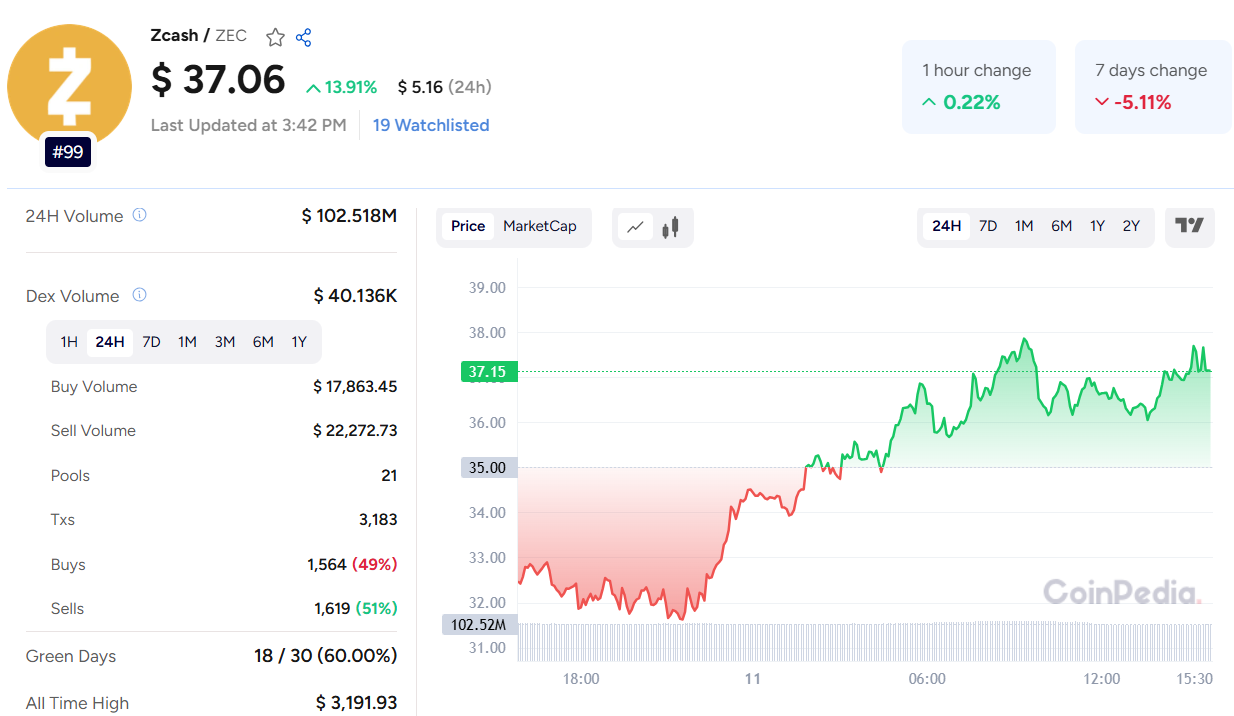
Task: Click the 13.91% 24h change value
Action: point(341,87)
